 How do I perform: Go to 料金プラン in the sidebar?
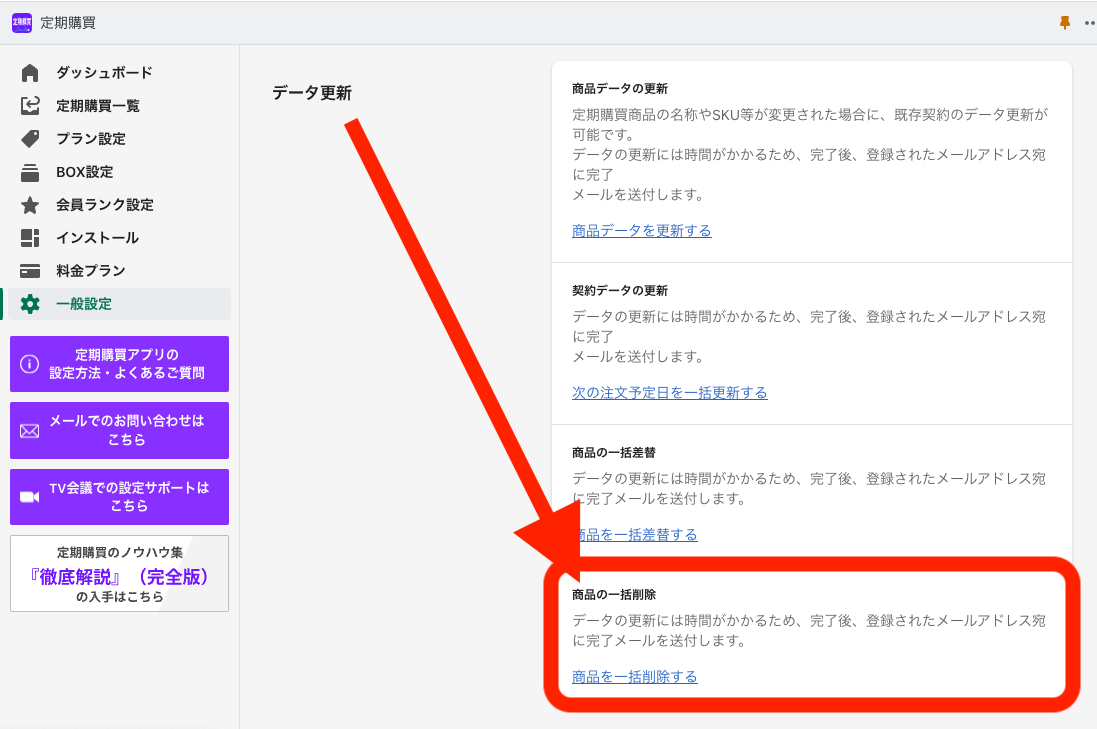(x=90, y=271)
